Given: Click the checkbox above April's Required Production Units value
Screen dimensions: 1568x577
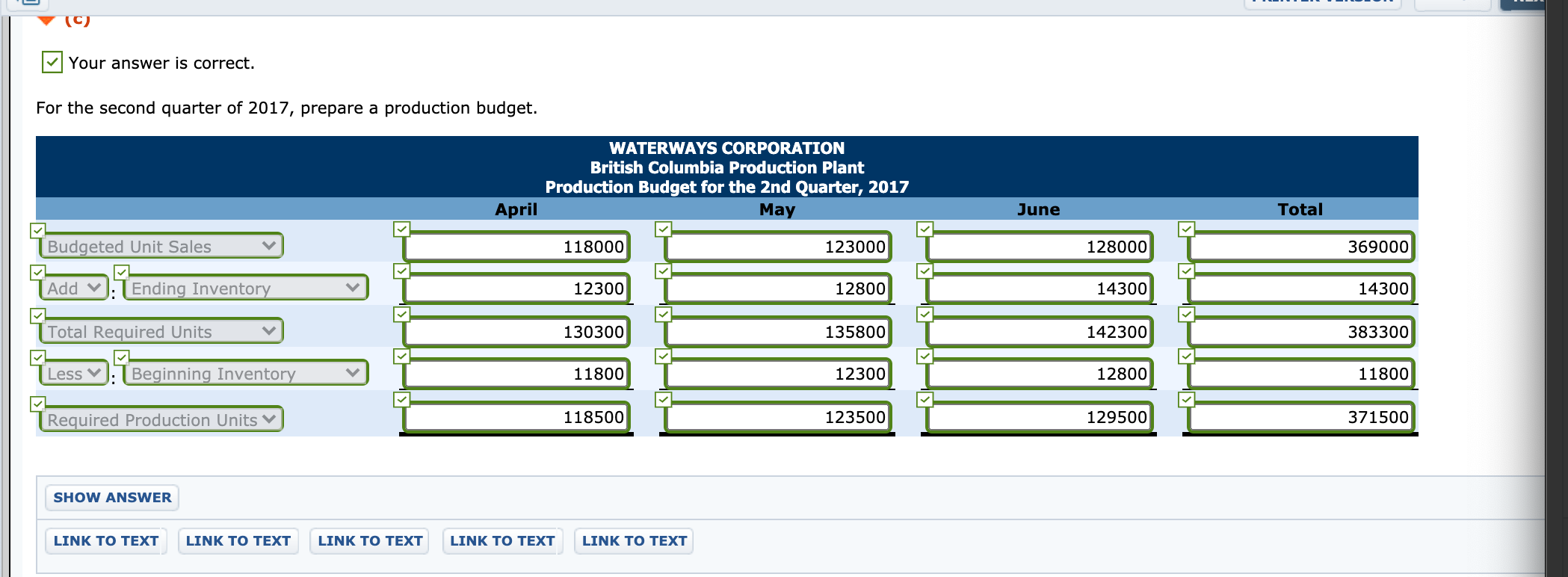Looking at the screenshot, I should (x=402, y=401).
